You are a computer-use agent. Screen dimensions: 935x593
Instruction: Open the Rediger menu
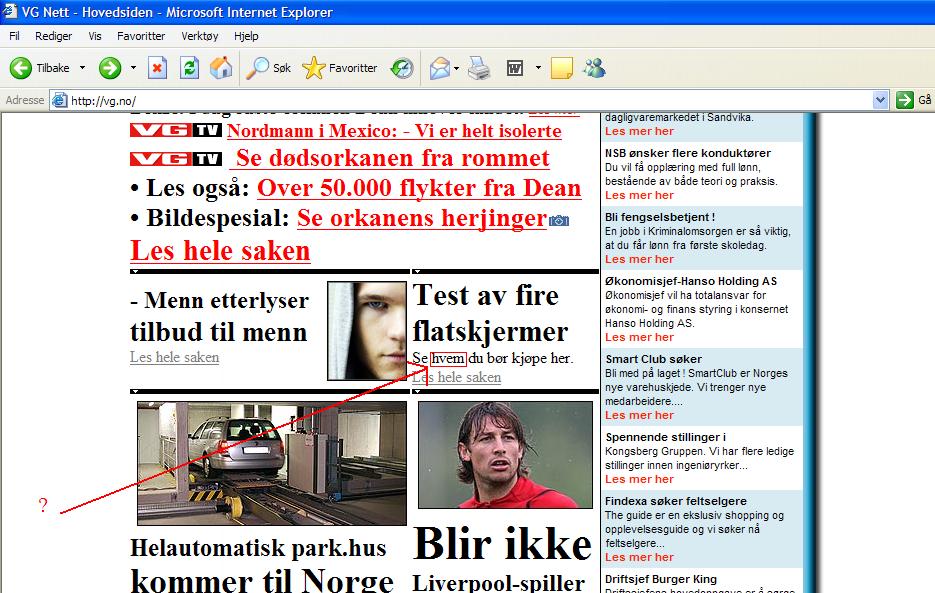pyautogui.click(x=53, y=36)
